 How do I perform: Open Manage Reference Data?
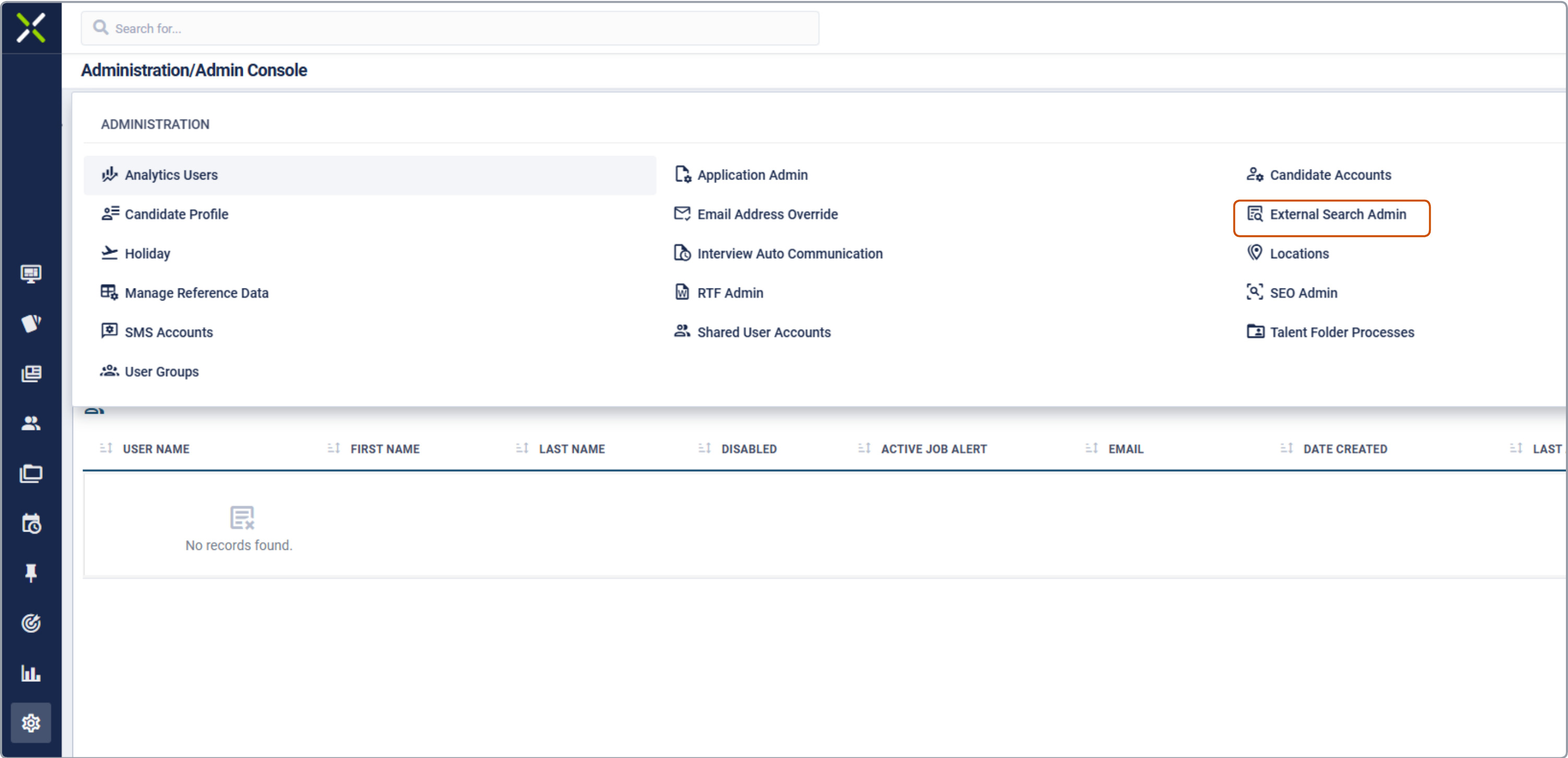click(196, 293)
